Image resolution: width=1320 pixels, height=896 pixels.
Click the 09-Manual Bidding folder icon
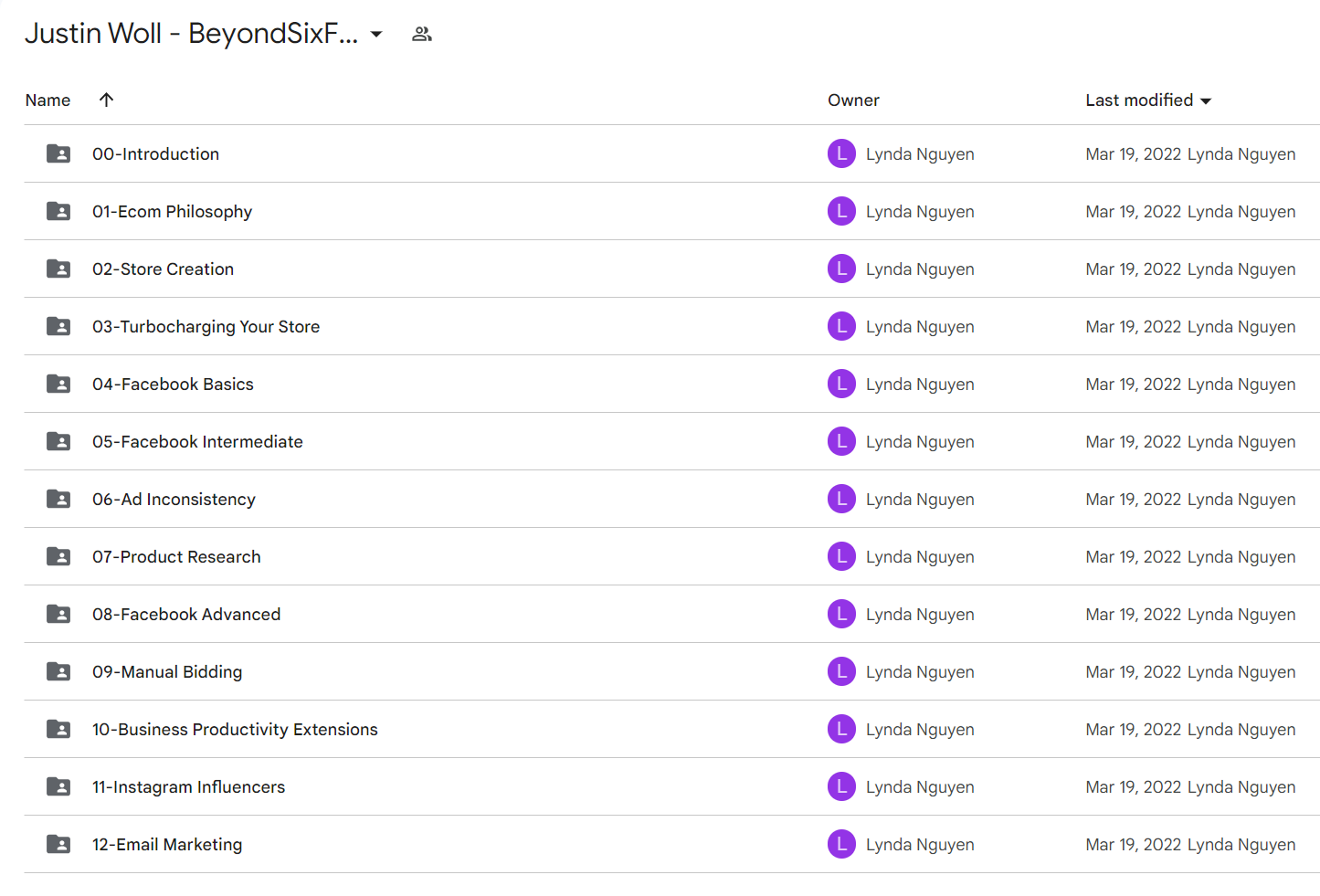tap(58, 671)
